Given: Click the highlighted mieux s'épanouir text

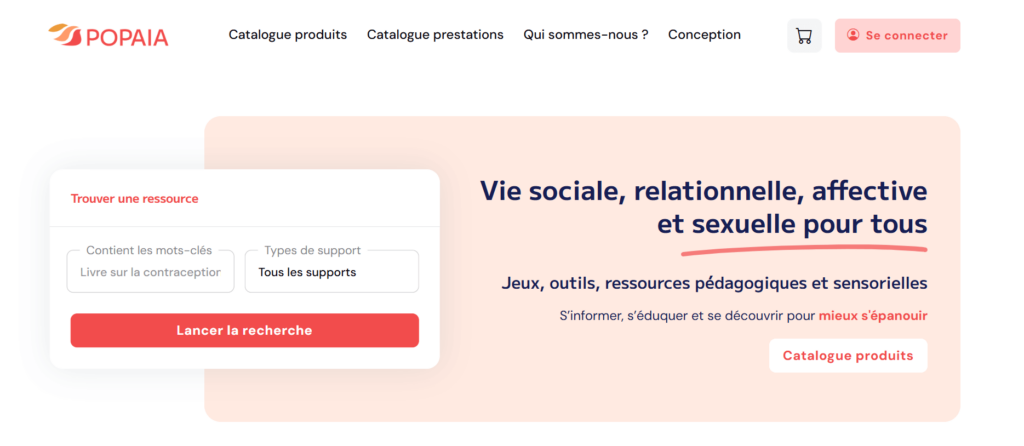Looking at the screenshot, I should tap(872, 316).
